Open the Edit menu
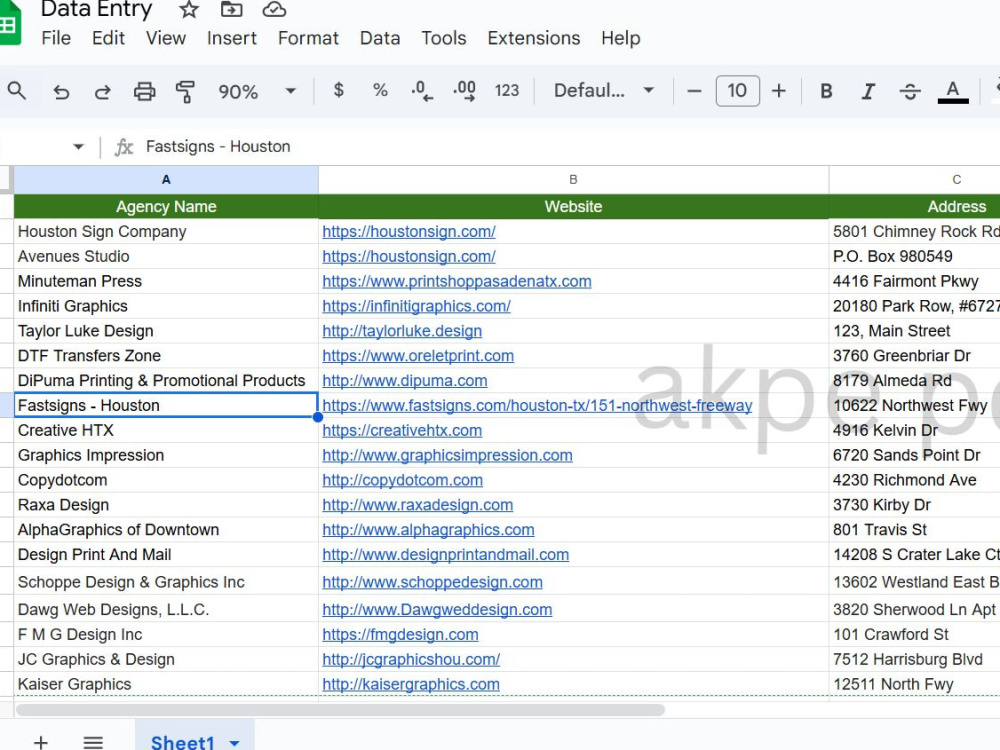 click(108, 38)
